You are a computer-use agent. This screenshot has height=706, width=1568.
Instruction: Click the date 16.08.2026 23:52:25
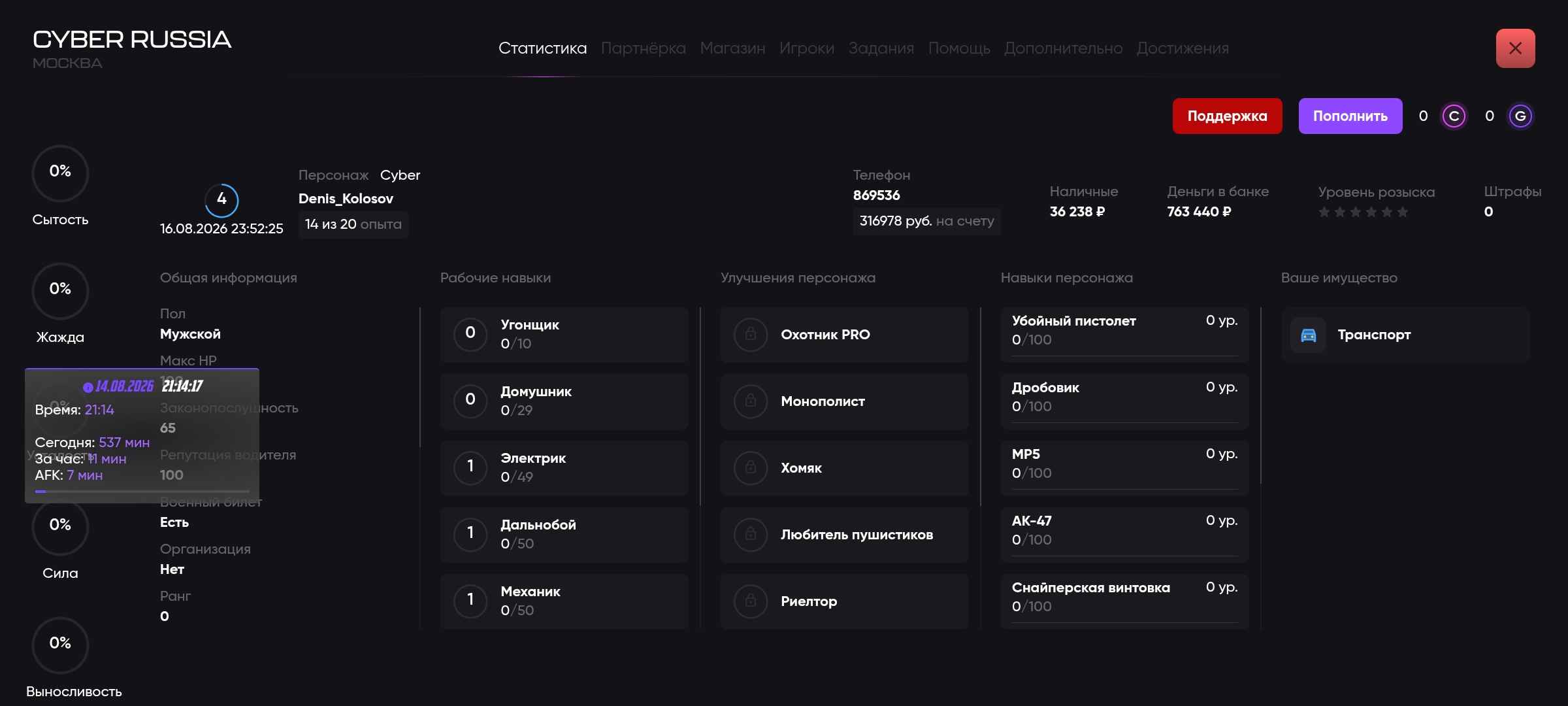(221, 229)
